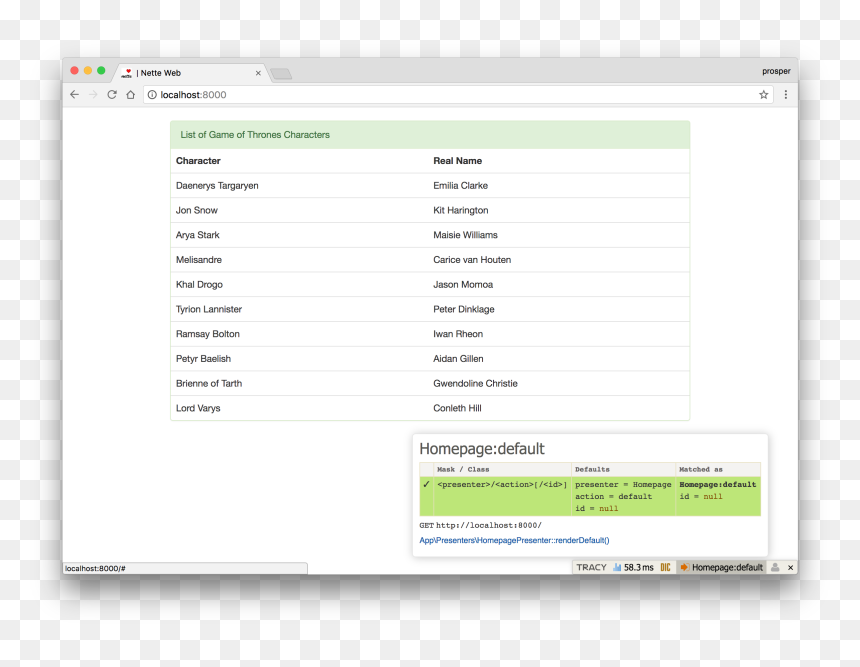The image size is (860, 667).
Task: Select the Maisie Williams cell
Action: (x=558, y=235)
